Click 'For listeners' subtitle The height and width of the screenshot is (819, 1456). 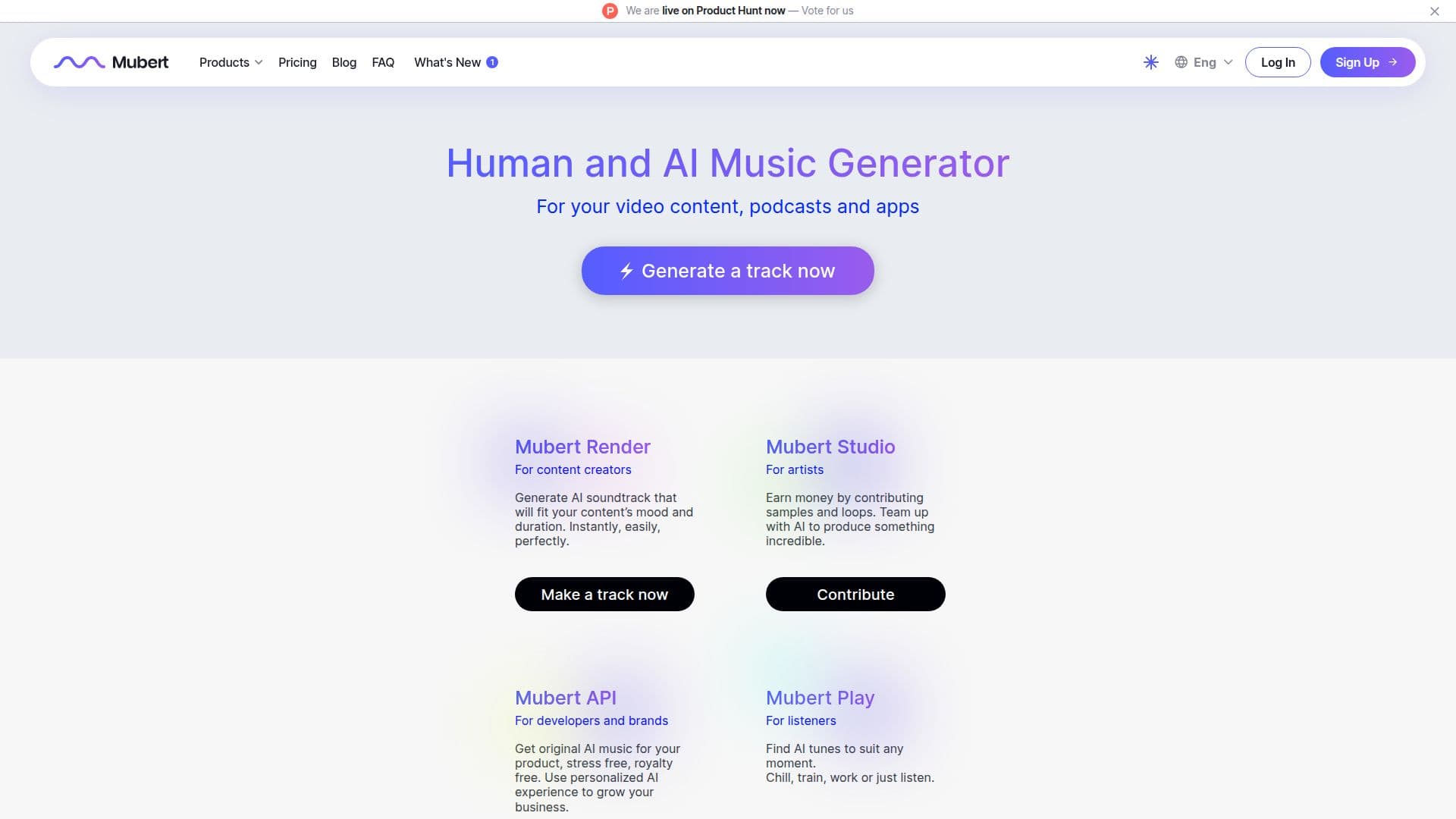point(801,720)
